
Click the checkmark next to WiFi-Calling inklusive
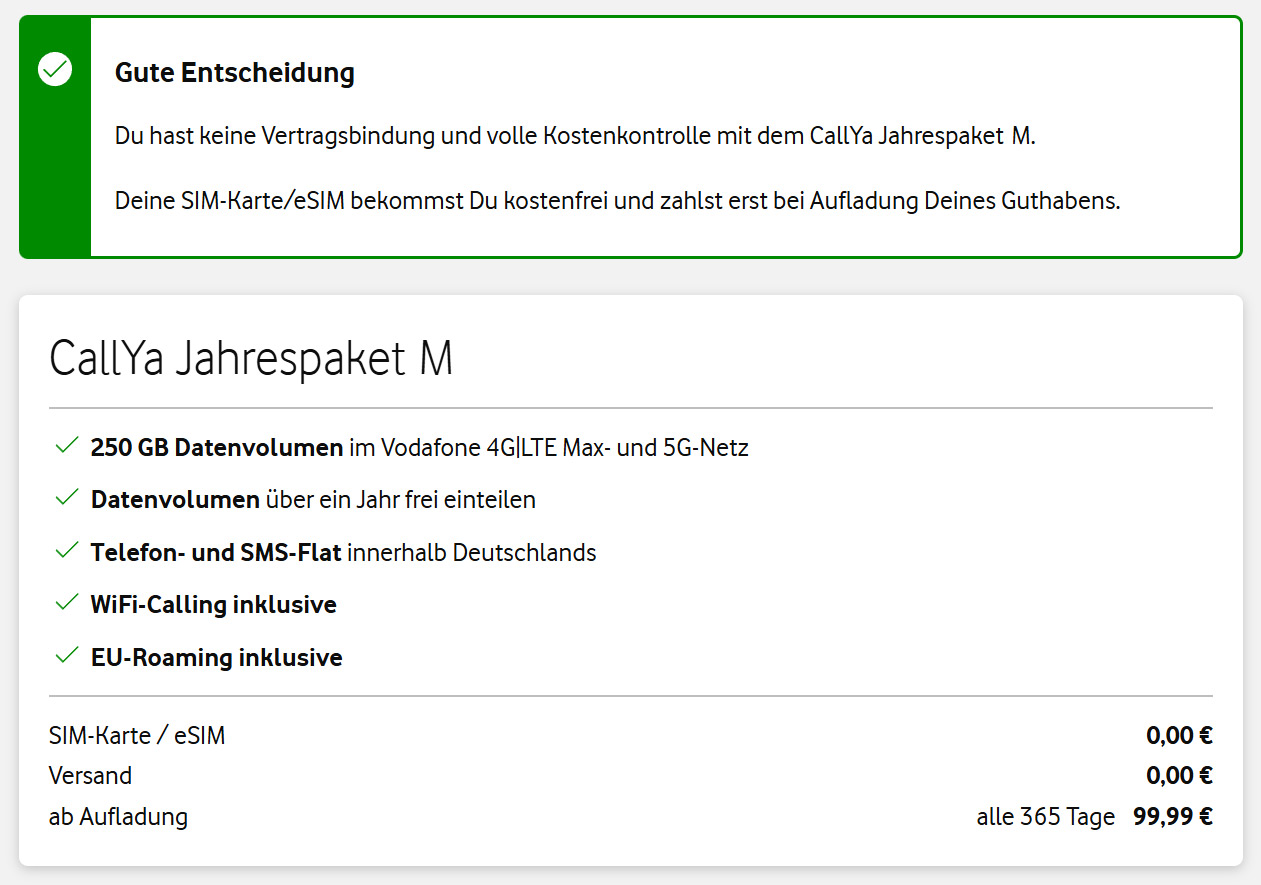[67, 603]
